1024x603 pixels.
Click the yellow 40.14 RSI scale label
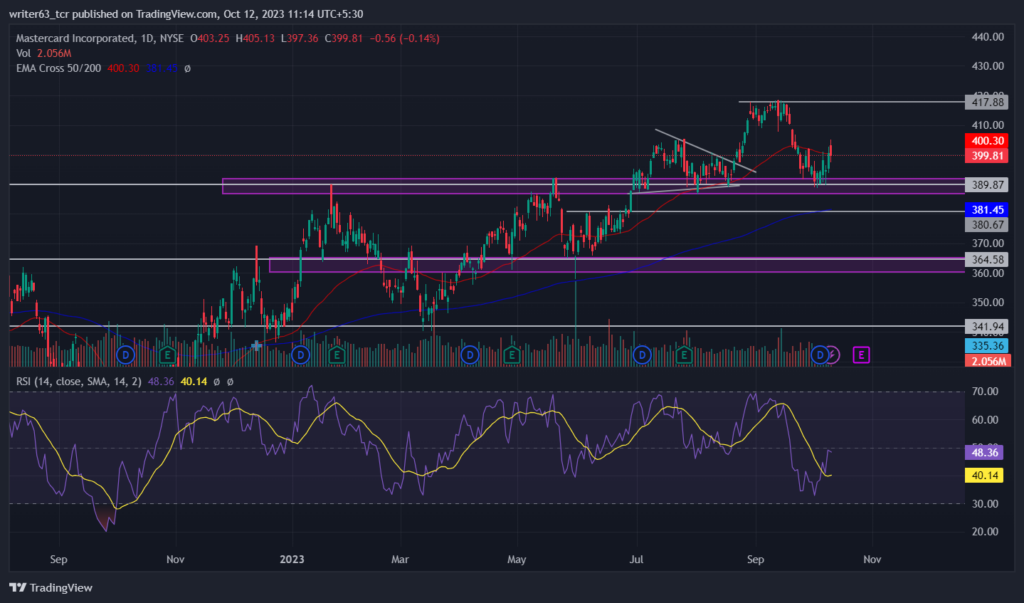(x=984, y=475)
